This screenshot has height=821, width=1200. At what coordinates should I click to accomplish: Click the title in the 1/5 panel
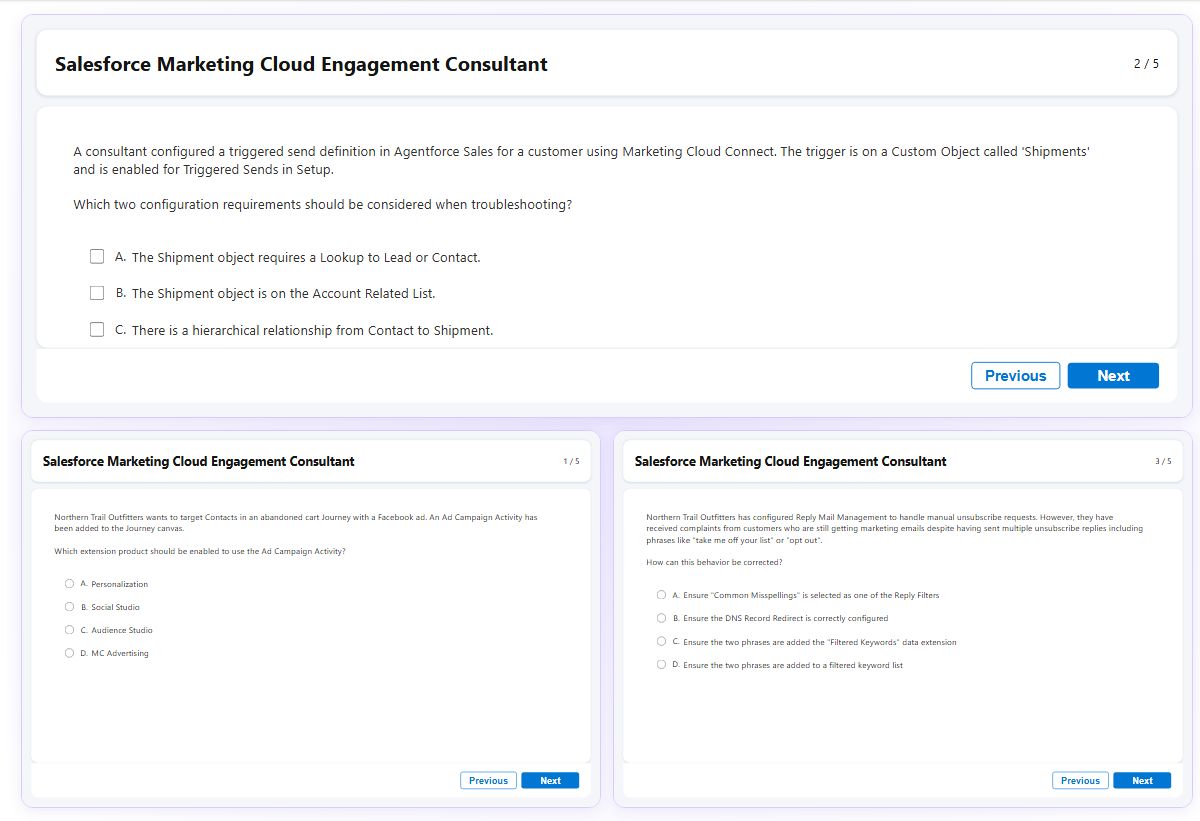click(x=198, y=462)
